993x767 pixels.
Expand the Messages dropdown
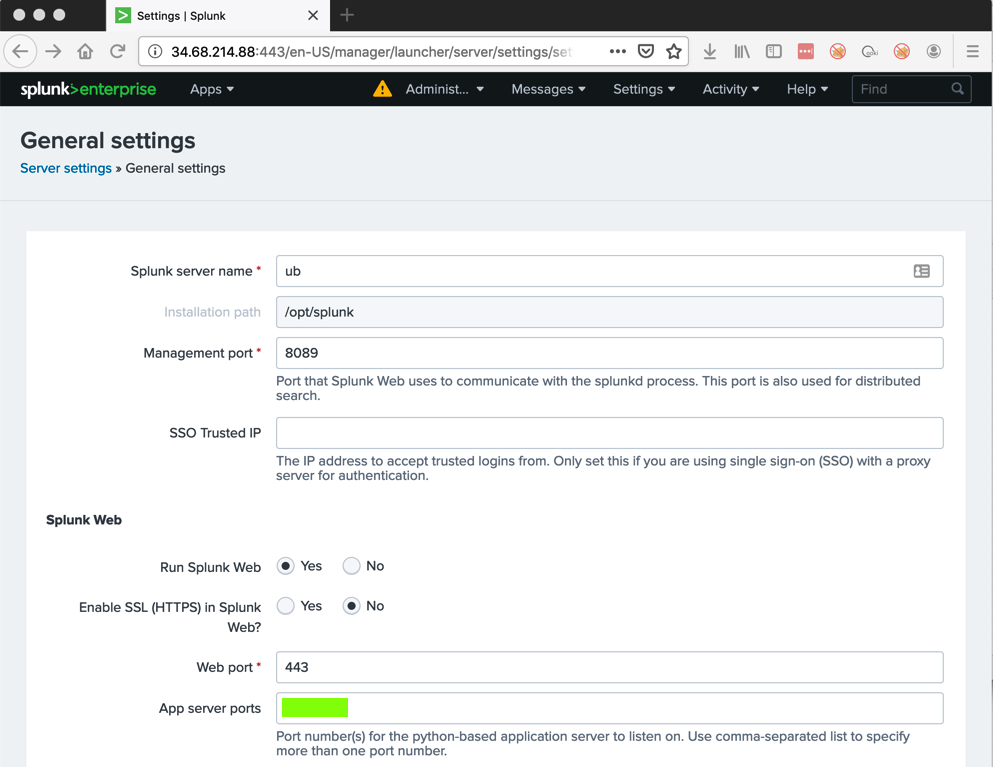548,89
